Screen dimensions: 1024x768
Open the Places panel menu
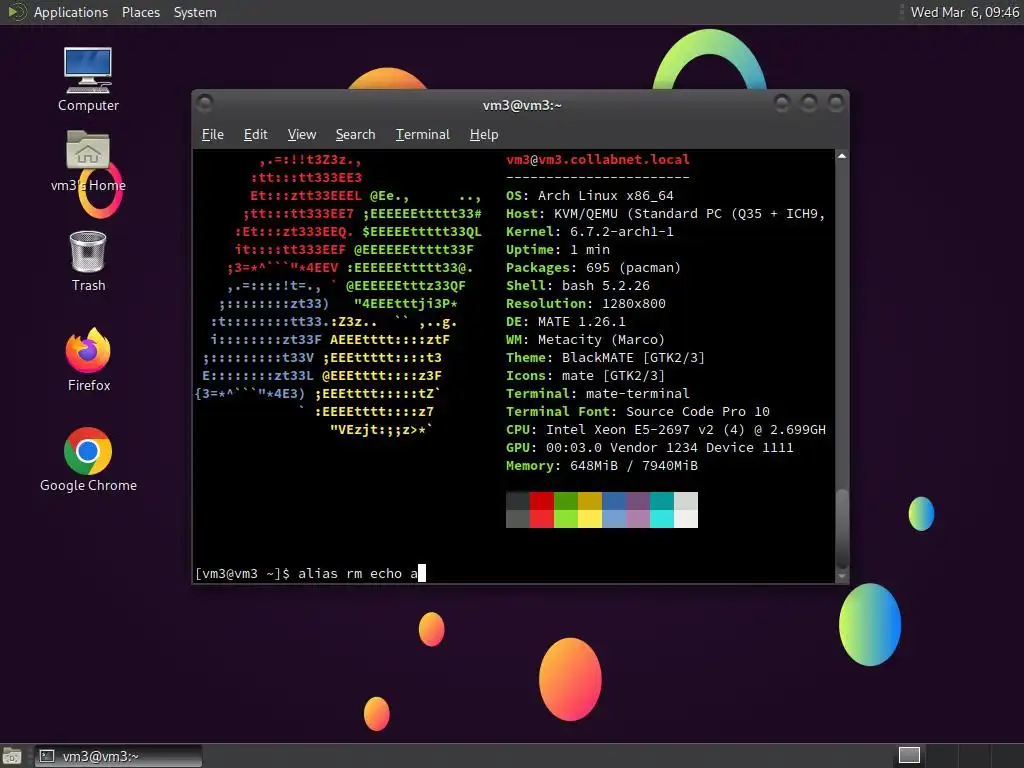pyautogui.click(x=140, y=12)
